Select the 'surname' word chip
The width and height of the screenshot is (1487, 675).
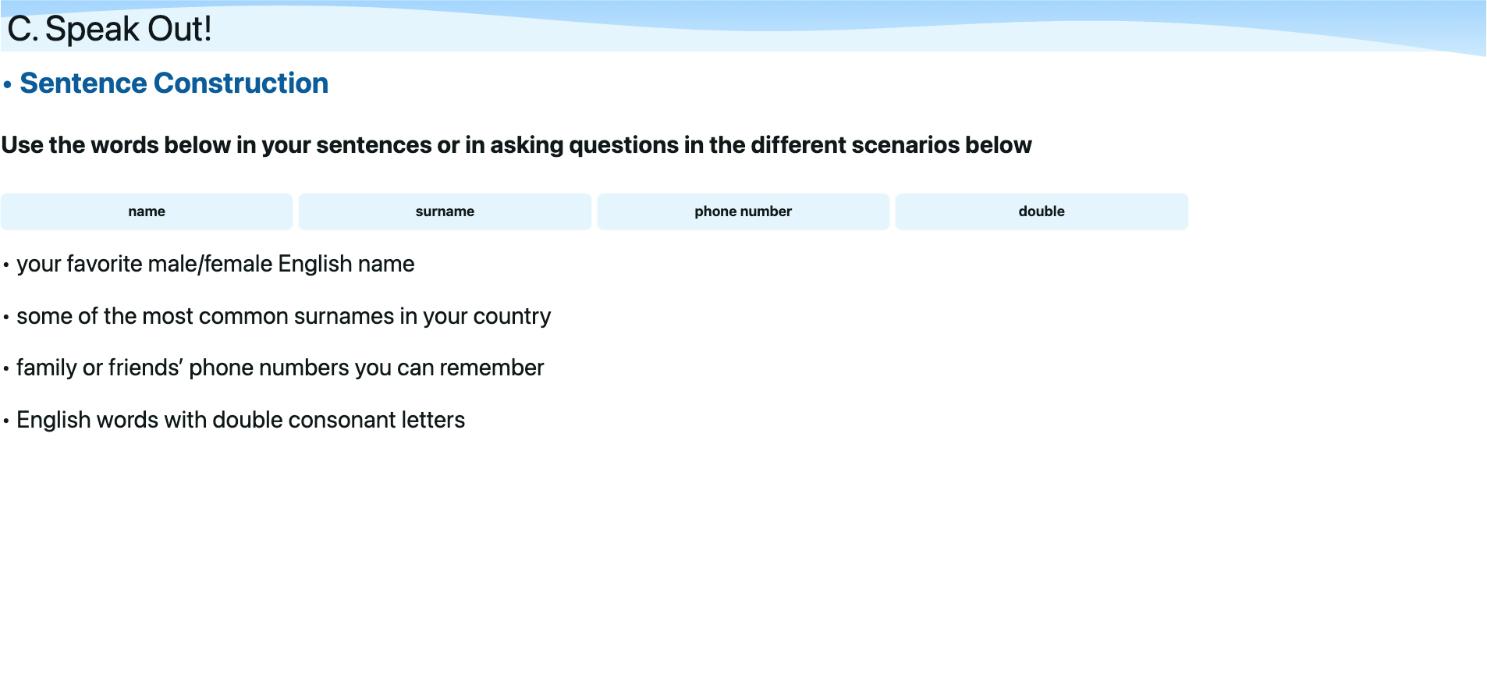445,211
